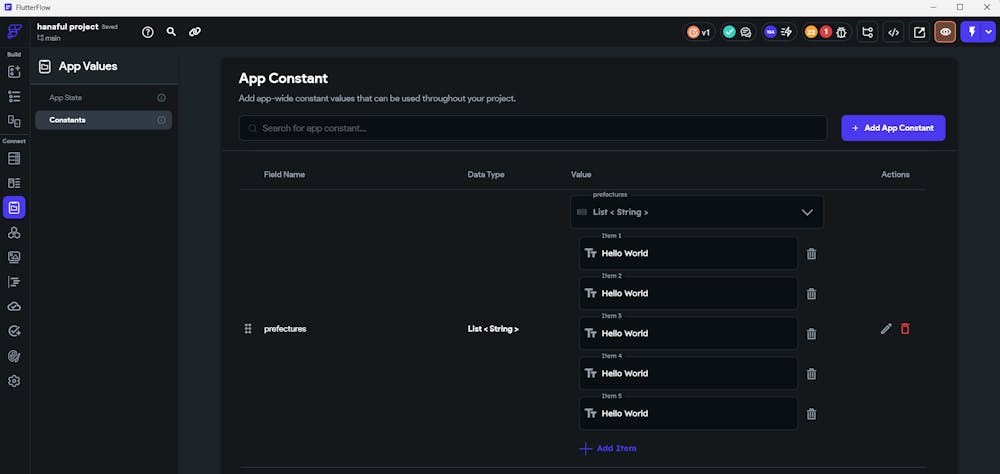Click the red delete icon for prefectures
1000x474 pixels.
coord(905,329)
